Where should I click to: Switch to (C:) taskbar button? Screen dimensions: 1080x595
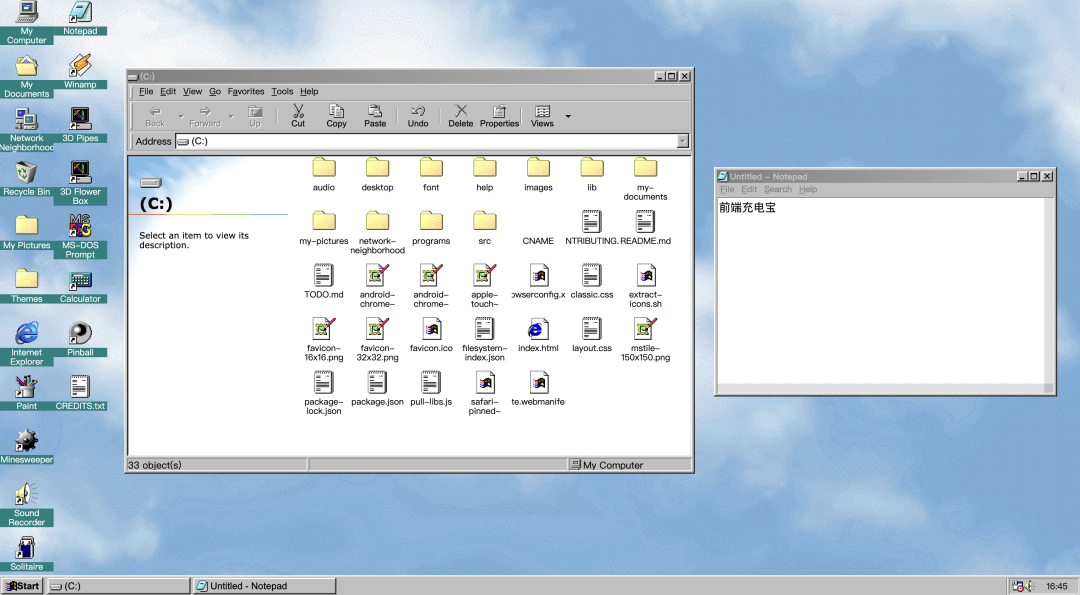coord(118,586)
